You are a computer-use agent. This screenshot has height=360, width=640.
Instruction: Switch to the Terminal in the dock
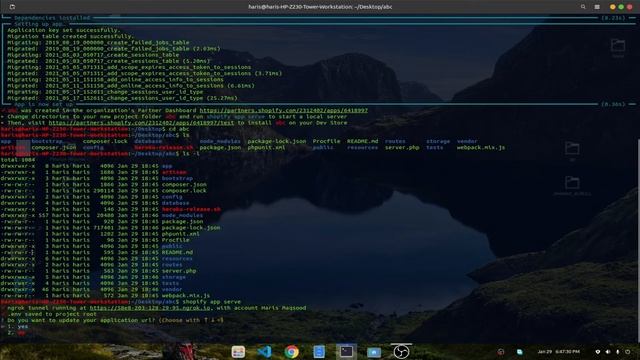coord(346,351)
